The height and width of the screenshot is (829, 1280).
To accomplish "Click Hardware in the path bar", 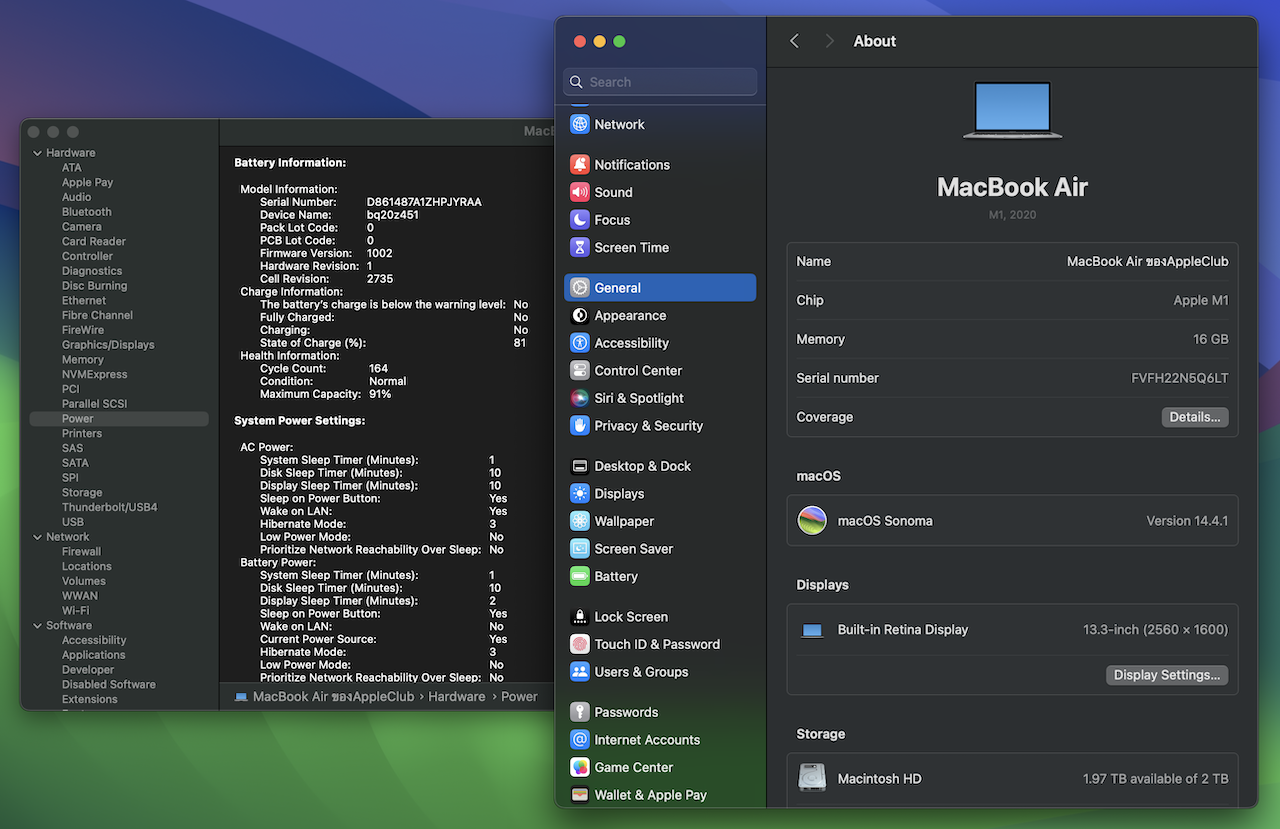I will [x=457, y=697].
